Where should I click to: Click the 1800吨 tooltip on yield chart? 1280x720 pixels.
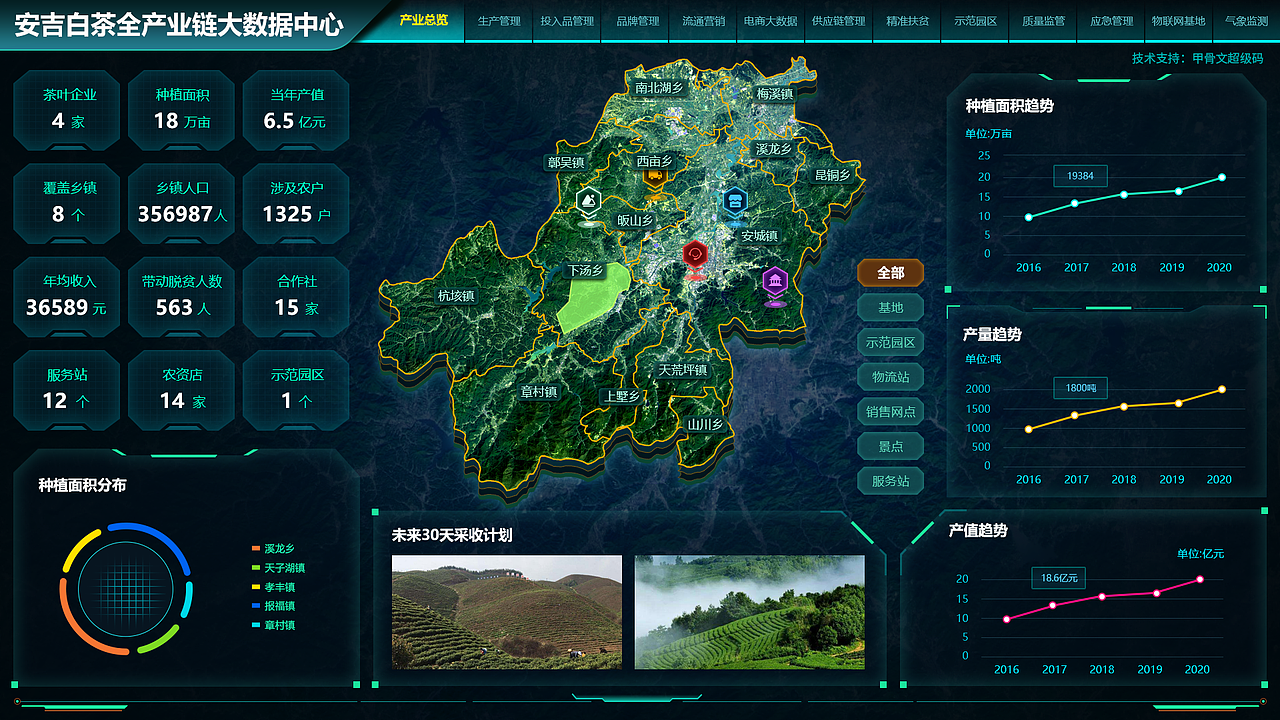[x=1080, y=388]
